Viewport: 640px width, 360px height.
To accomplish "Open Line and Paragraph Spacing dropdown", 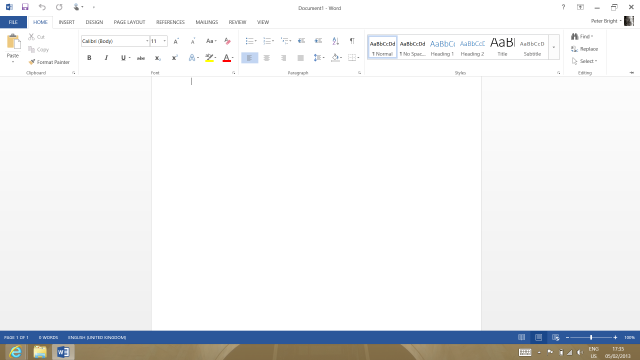I will pyautogui.click(x=319, y=58).
